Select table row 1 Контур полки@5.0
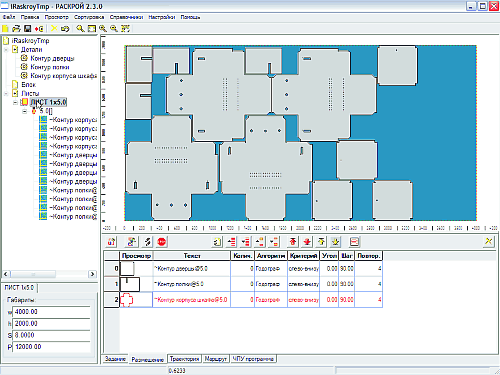The height and width of the screenshot is (375, 500). pyautogui.click(x=243, y=284)
